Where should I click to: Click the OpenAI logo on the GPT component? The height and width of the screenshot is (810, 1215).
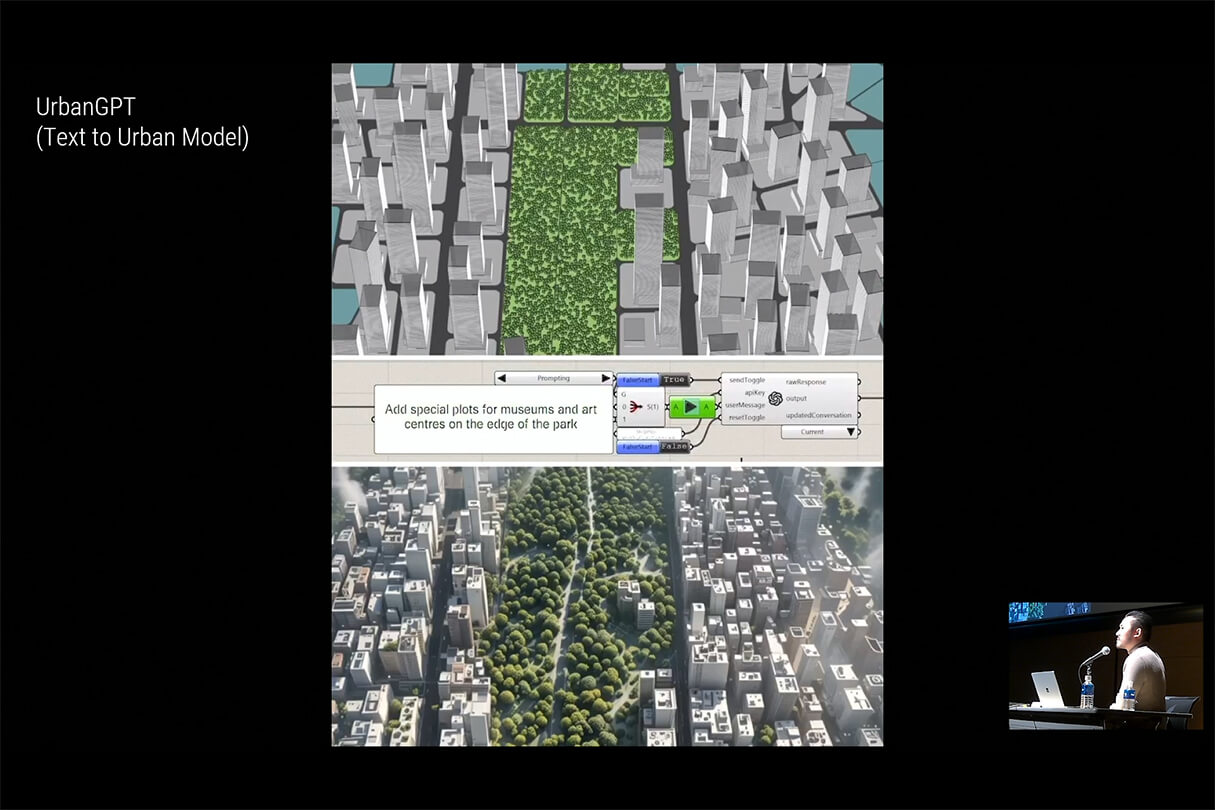coord(775,398)
